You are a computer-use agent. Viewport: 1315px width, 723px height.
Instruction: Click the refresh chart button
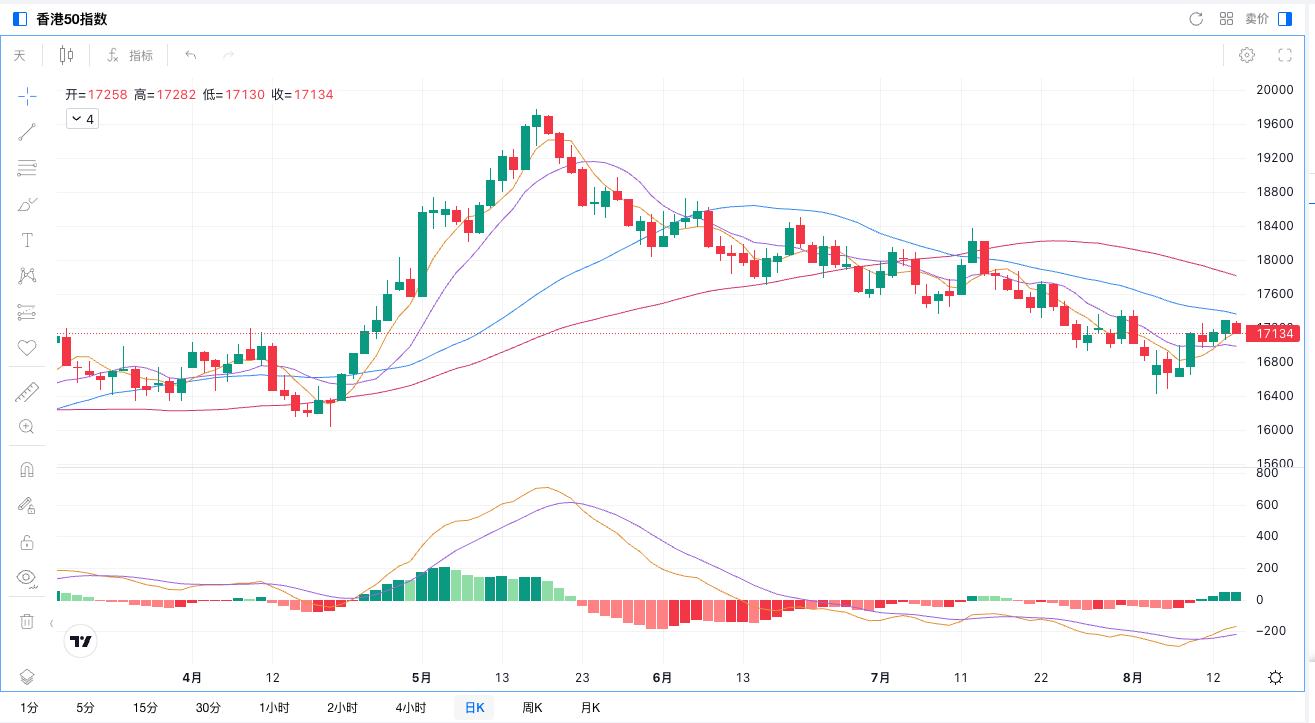(1196, 19)
